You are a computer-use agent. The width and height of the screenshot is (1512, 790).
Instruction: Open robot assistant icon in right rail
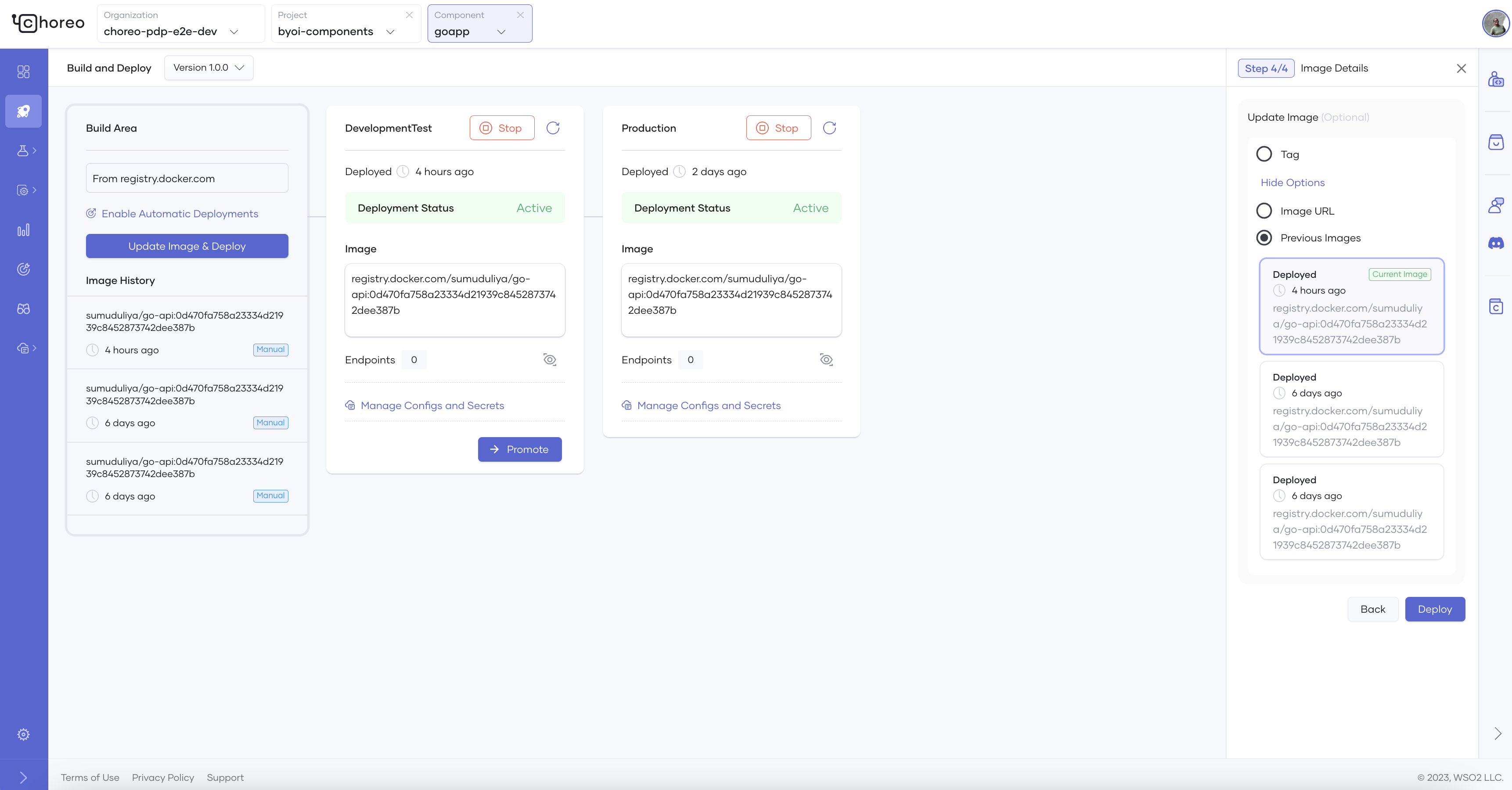point(1496,79)
